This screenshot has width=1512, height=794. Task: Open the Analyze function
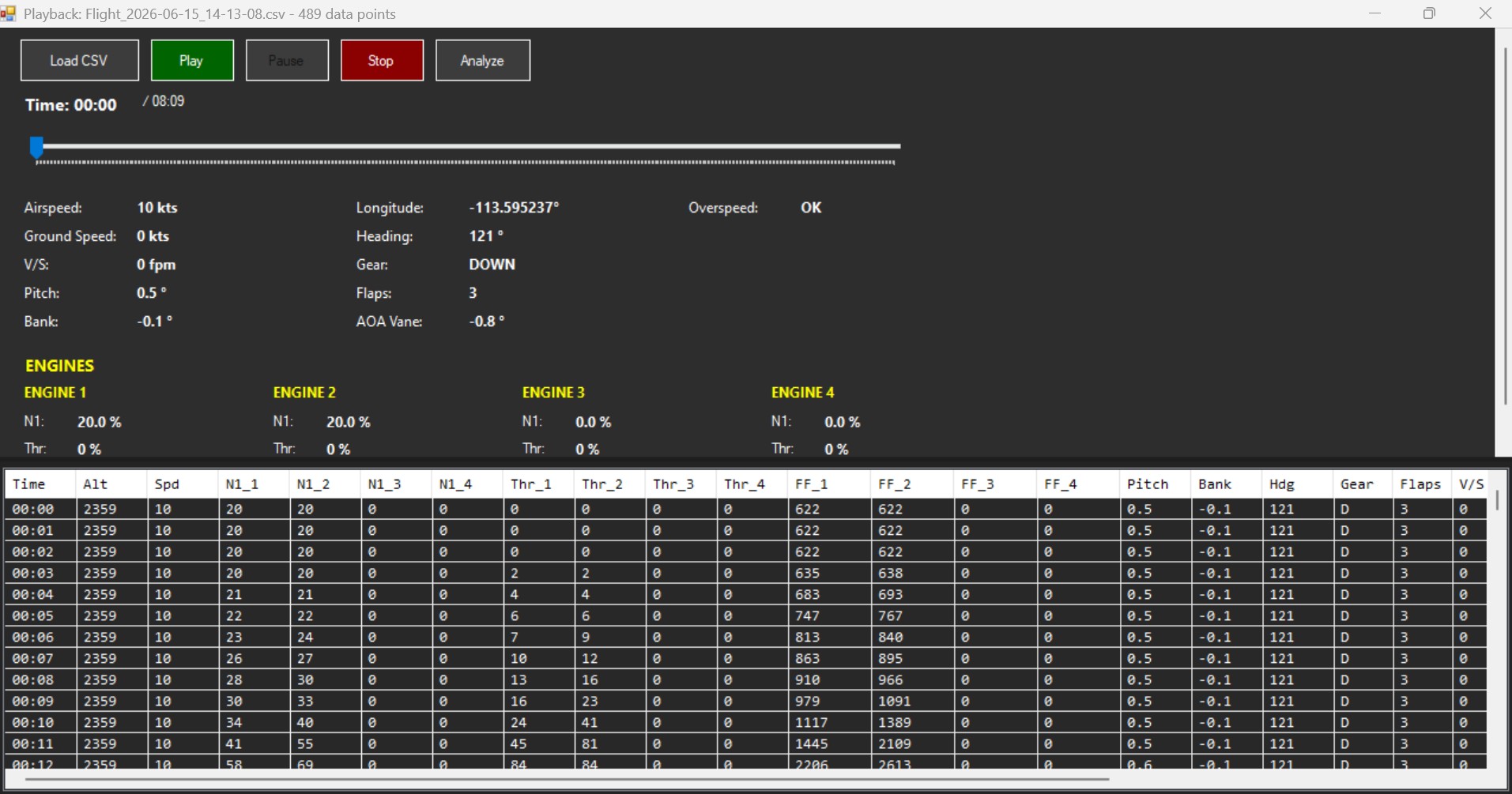point(483,60)
